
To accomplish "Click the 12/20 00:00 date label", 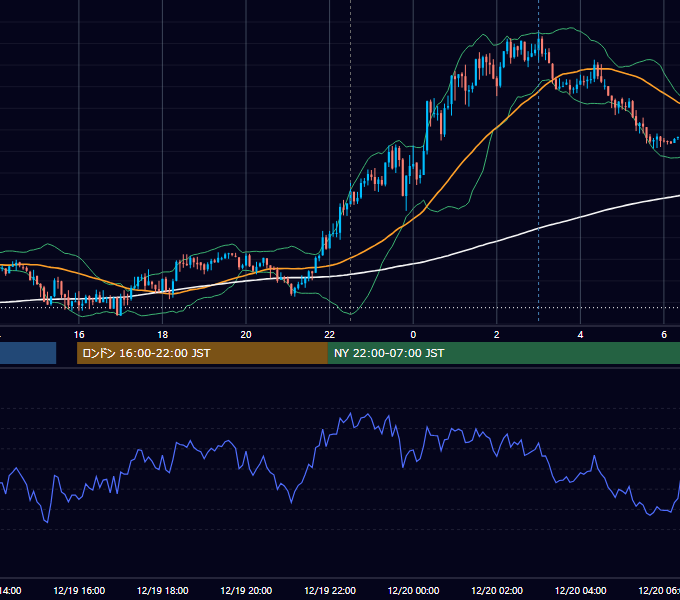I will (413, 590).
